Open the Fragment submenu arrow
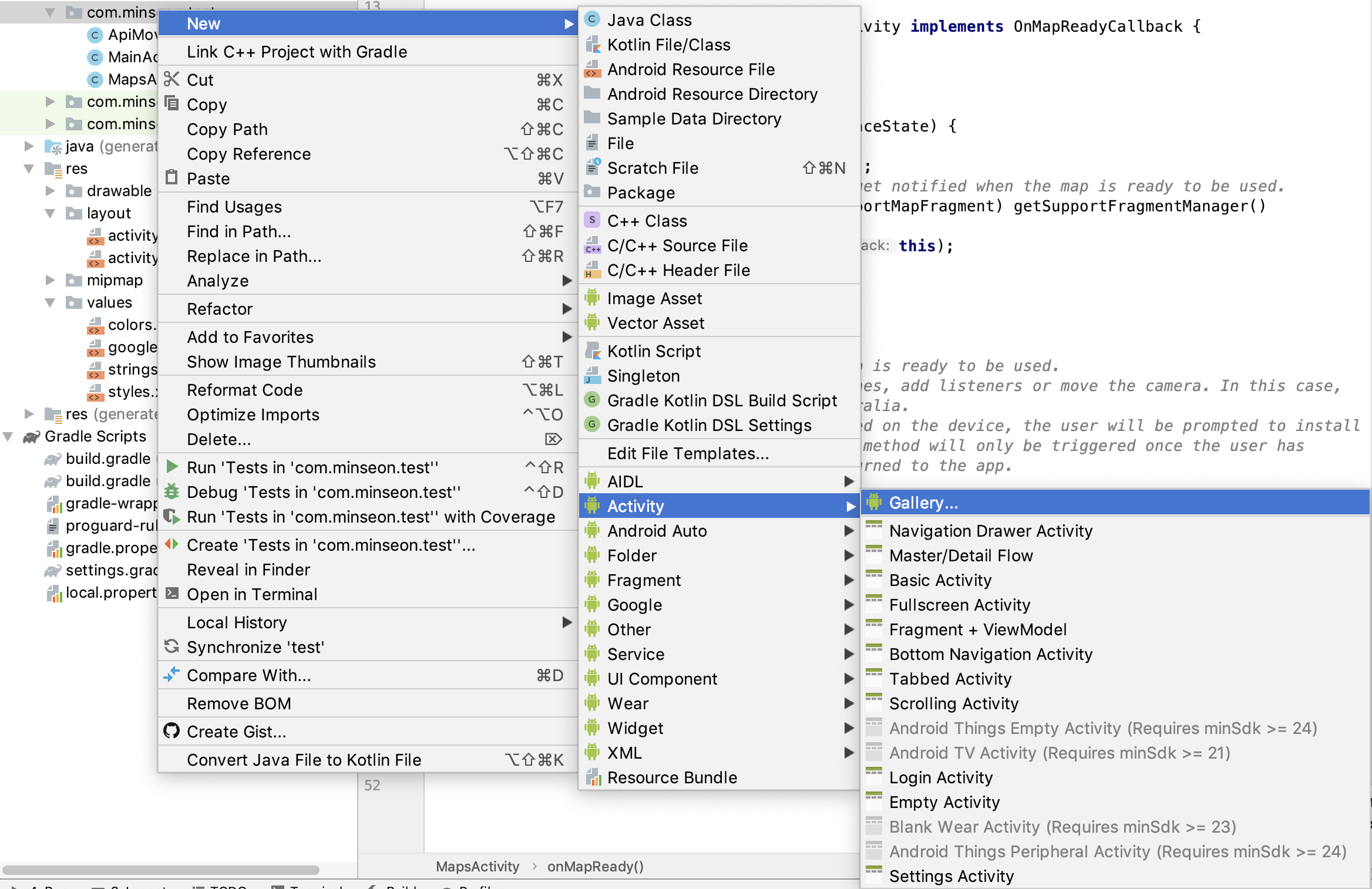Viewport: 1372px width, 889px height. click(x=849, y=580)
